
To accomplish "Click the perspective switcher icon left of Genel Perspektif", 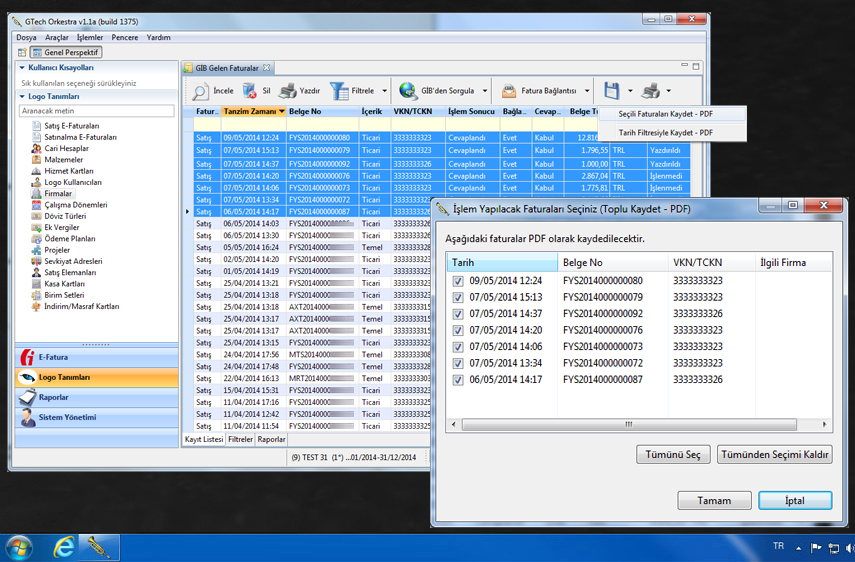I will (x=22, y=52).
